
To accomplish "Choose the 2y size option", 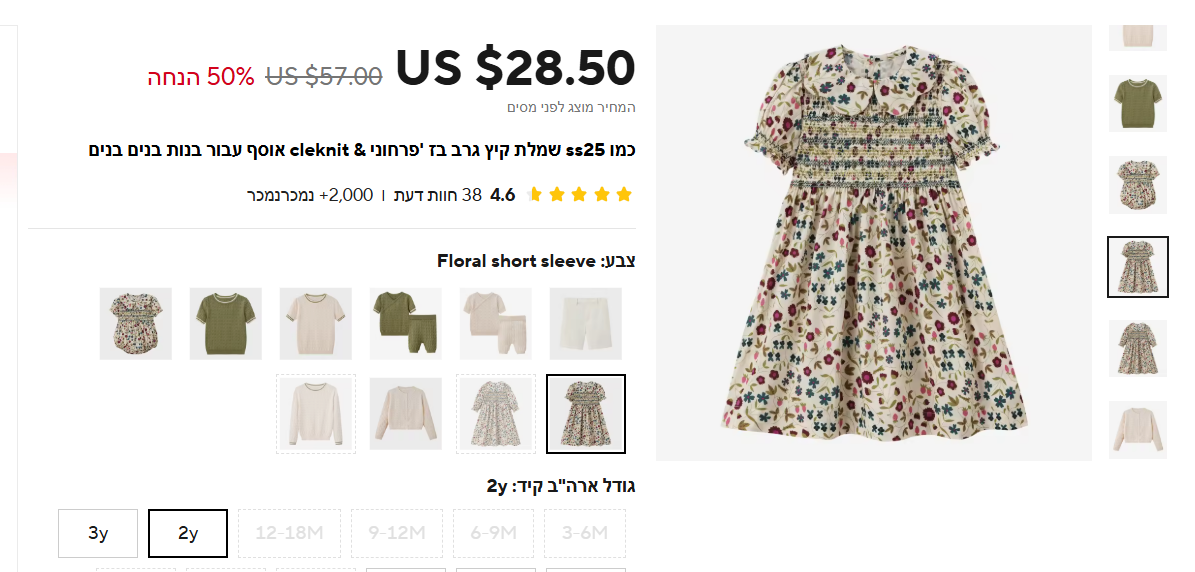I will tap(188, 533).
